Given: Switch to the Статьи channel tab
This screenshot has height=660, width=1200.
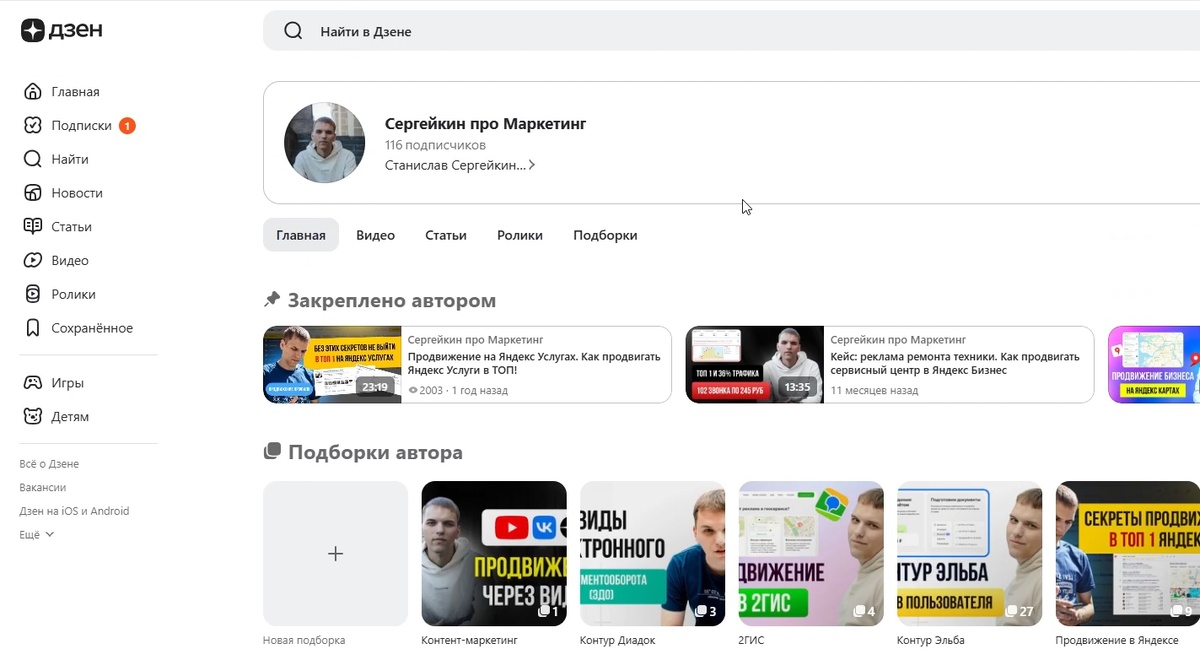Looking at the screenshot, I should coord(446,235).
